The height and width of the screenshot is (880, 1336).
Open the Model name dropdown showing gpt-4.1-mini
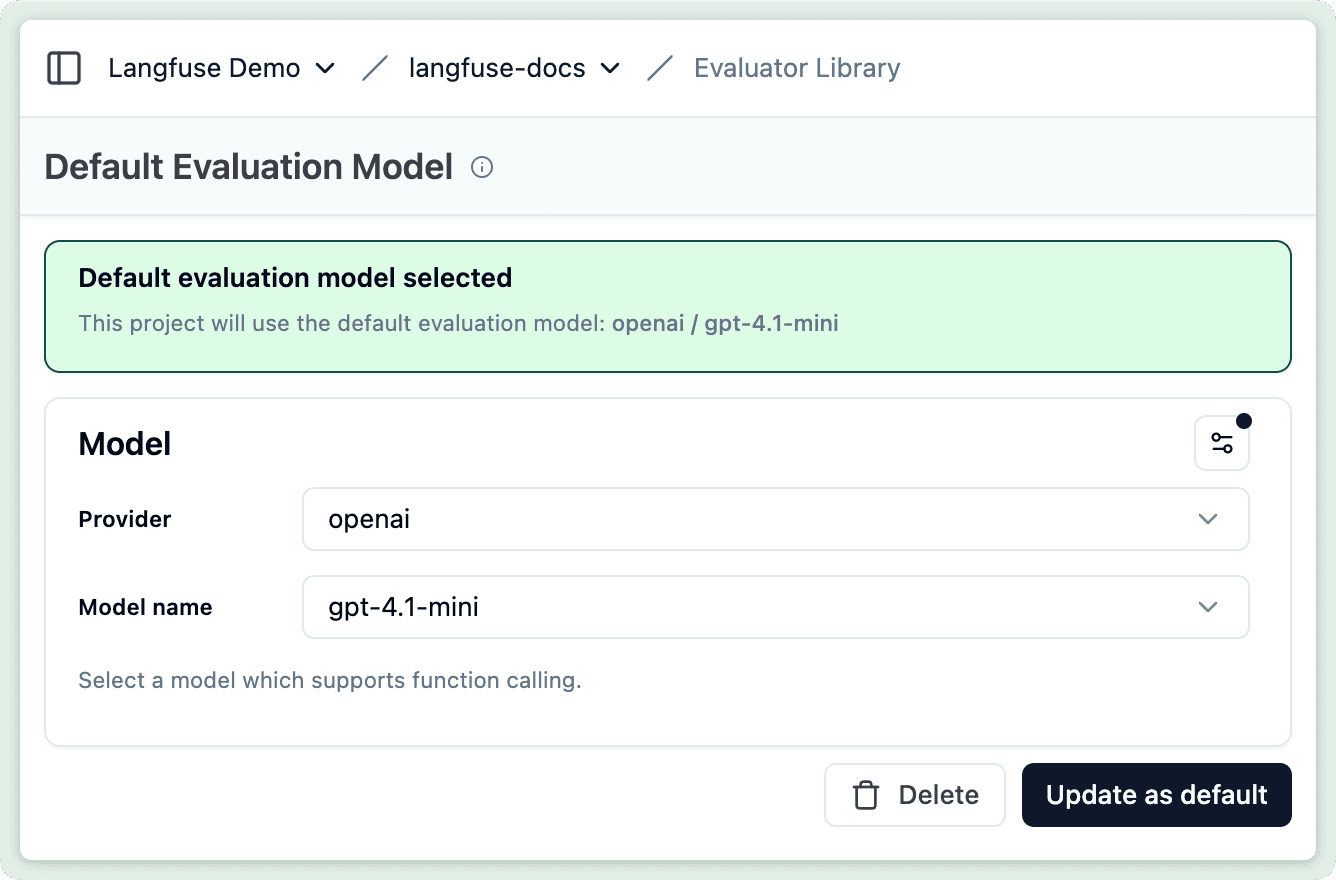point(776,607)
